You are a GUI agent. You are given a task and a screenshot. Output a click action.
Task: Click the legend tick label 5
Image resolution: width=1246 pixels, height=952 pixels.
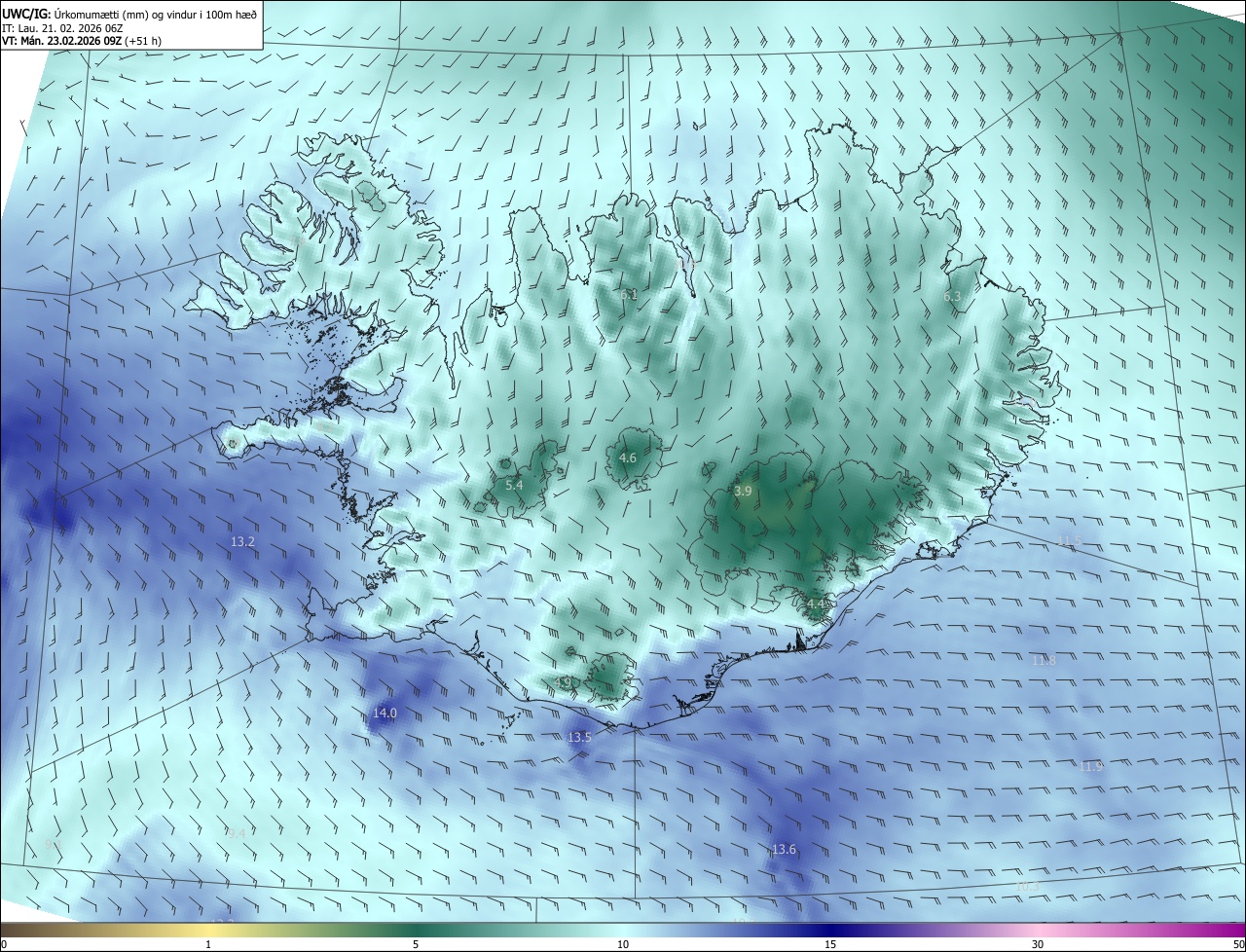pyautogui.click(x=416, y=944)
